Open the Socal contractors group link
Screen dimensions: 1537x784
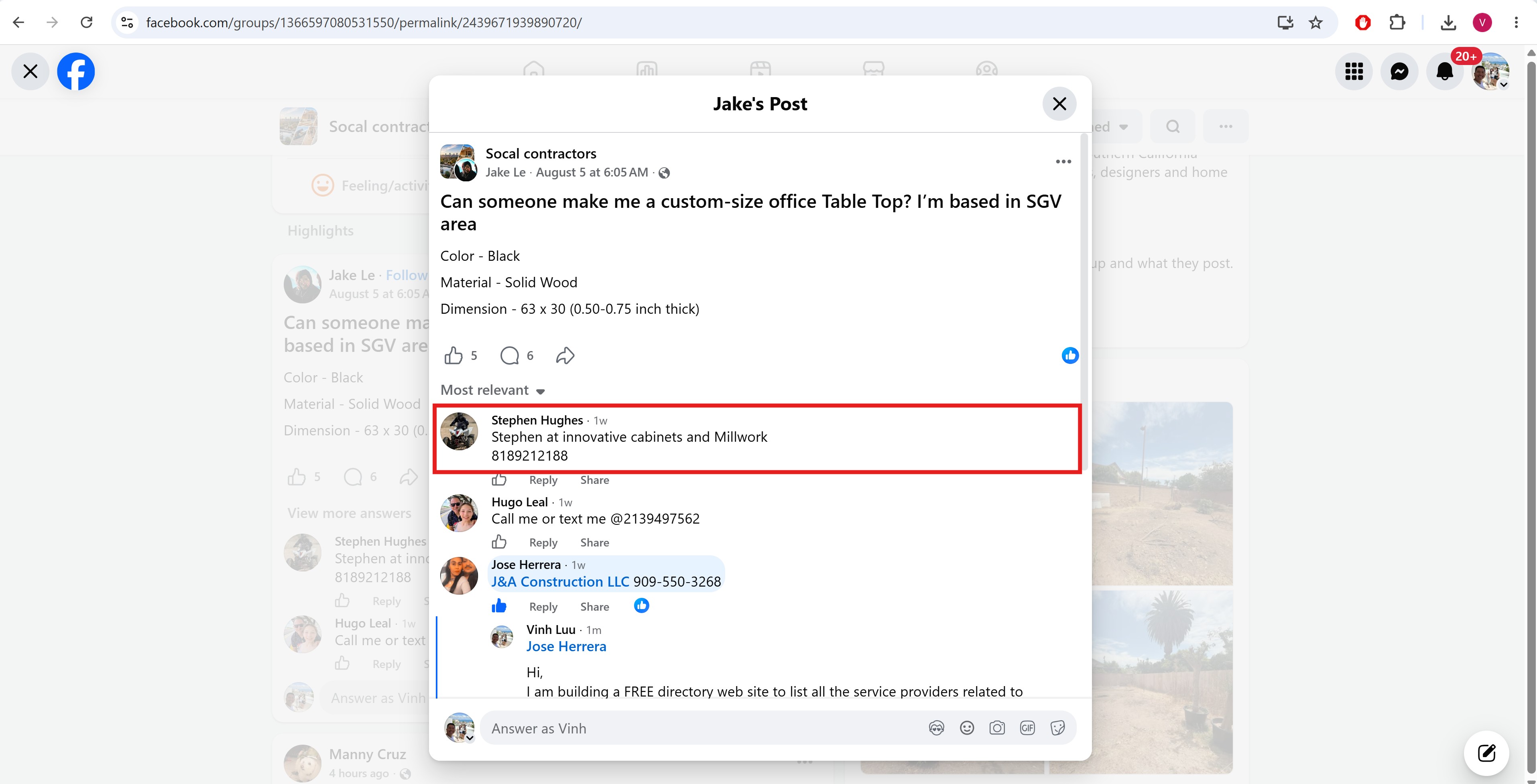click(541, 153)
